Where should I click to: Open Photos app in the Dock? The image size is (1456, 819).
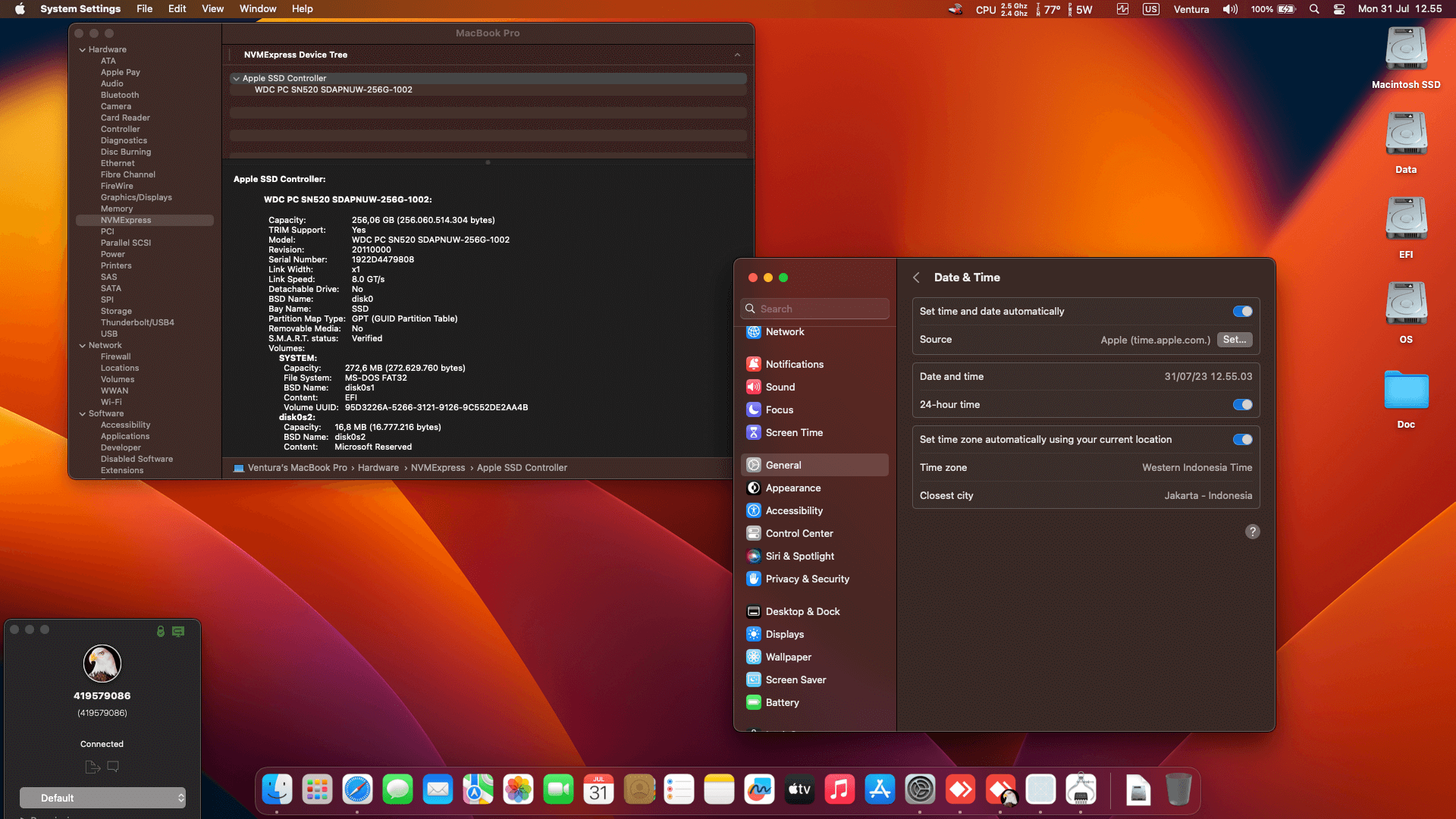pos(518,789)
